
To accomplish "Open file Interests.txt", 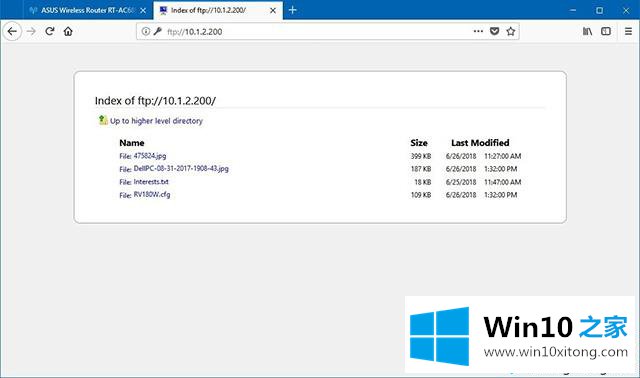I will coord(151,182).
